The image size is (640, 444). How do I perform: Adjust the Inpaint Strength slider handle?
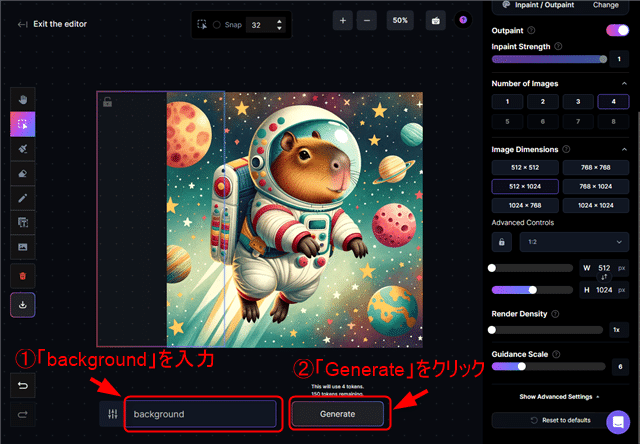pyautogui.click(x=603, y=59)
